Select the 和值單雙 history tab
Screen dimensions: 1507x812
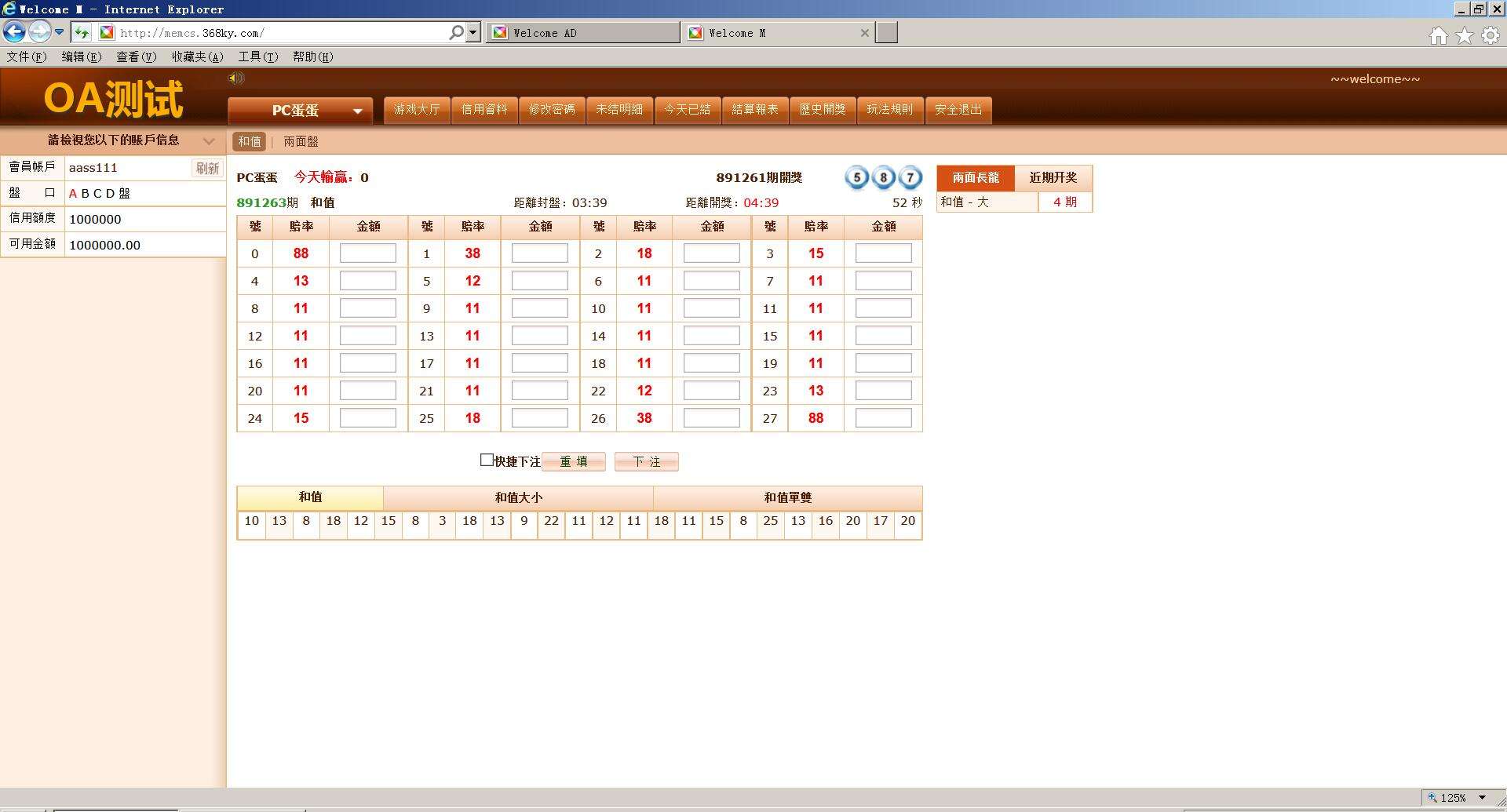[x=787, y=497]
